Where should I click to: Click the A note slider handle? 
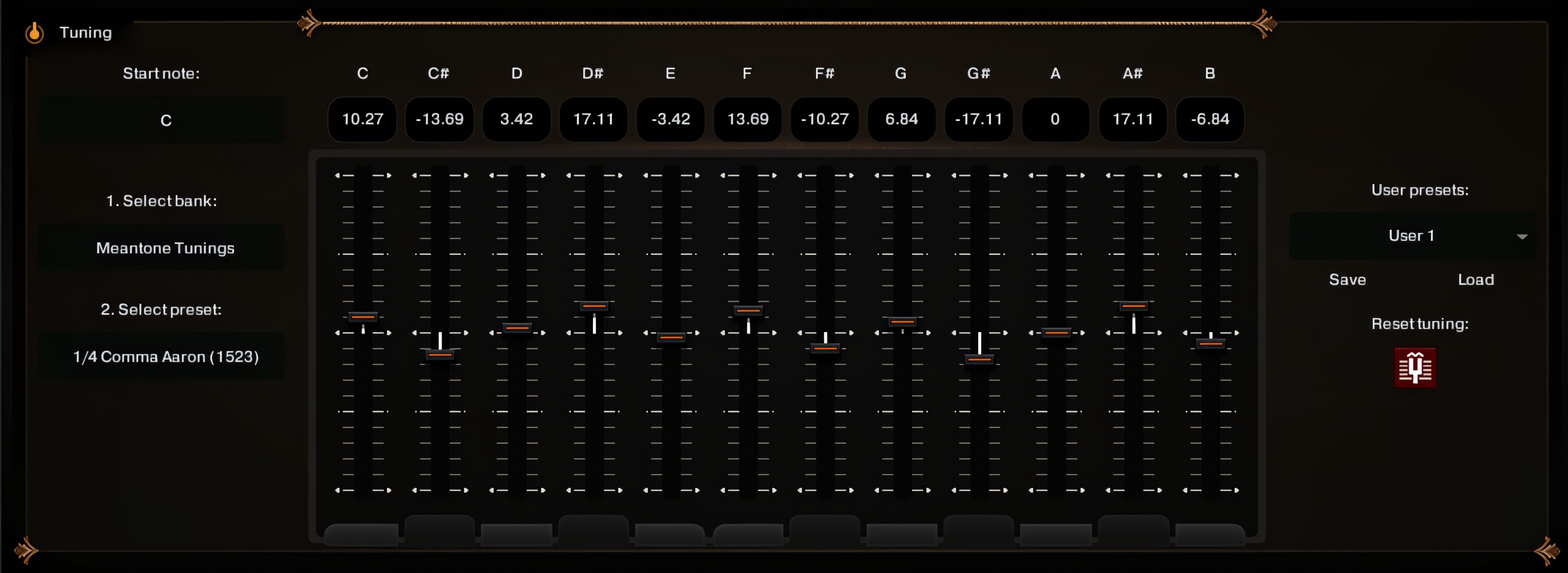click(x=1057, y=333)
